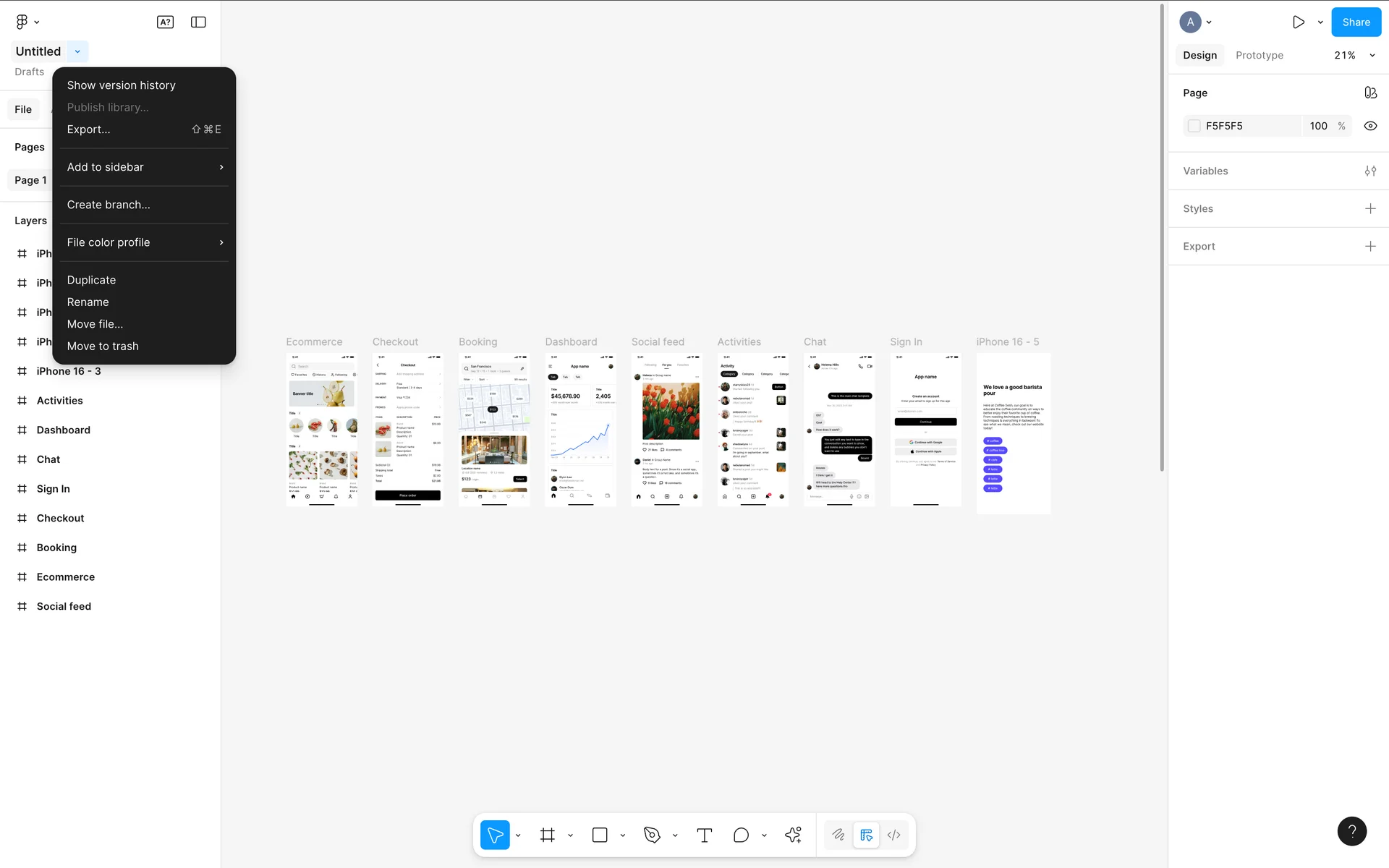Open the Variables settings icon

[x=1370, y=171]
